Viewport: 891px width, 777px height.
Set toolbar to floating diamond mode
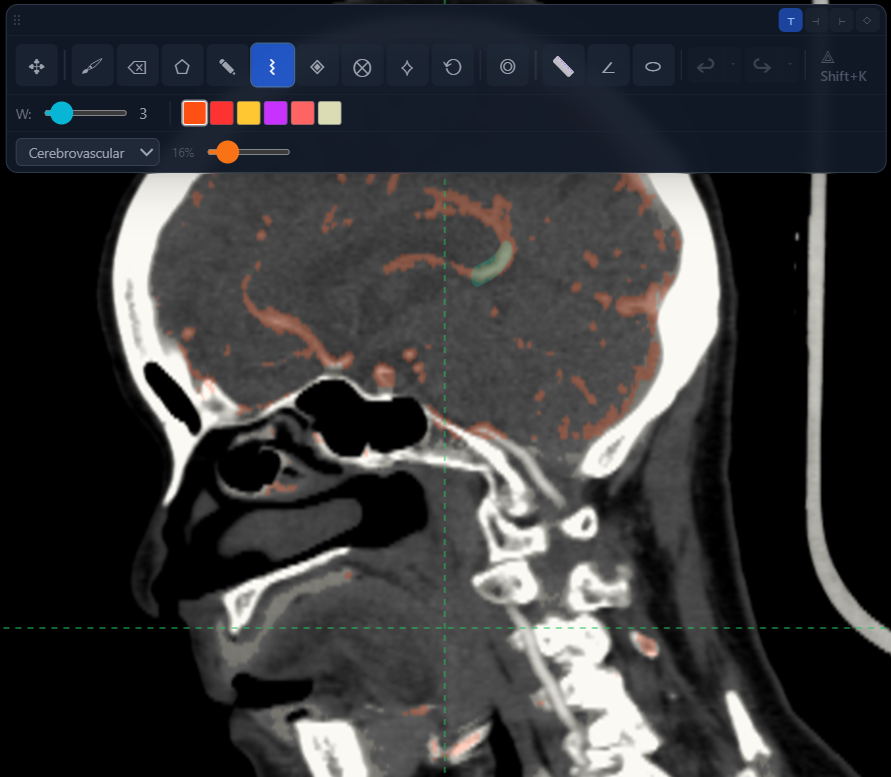pos(867,20)
